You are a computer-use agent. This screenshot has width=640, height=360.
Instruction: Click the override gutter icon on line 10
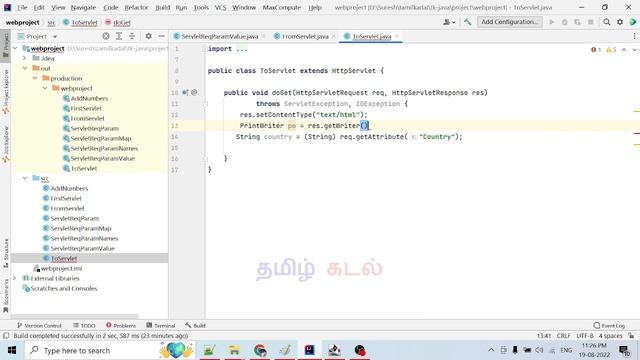(185, 93)
